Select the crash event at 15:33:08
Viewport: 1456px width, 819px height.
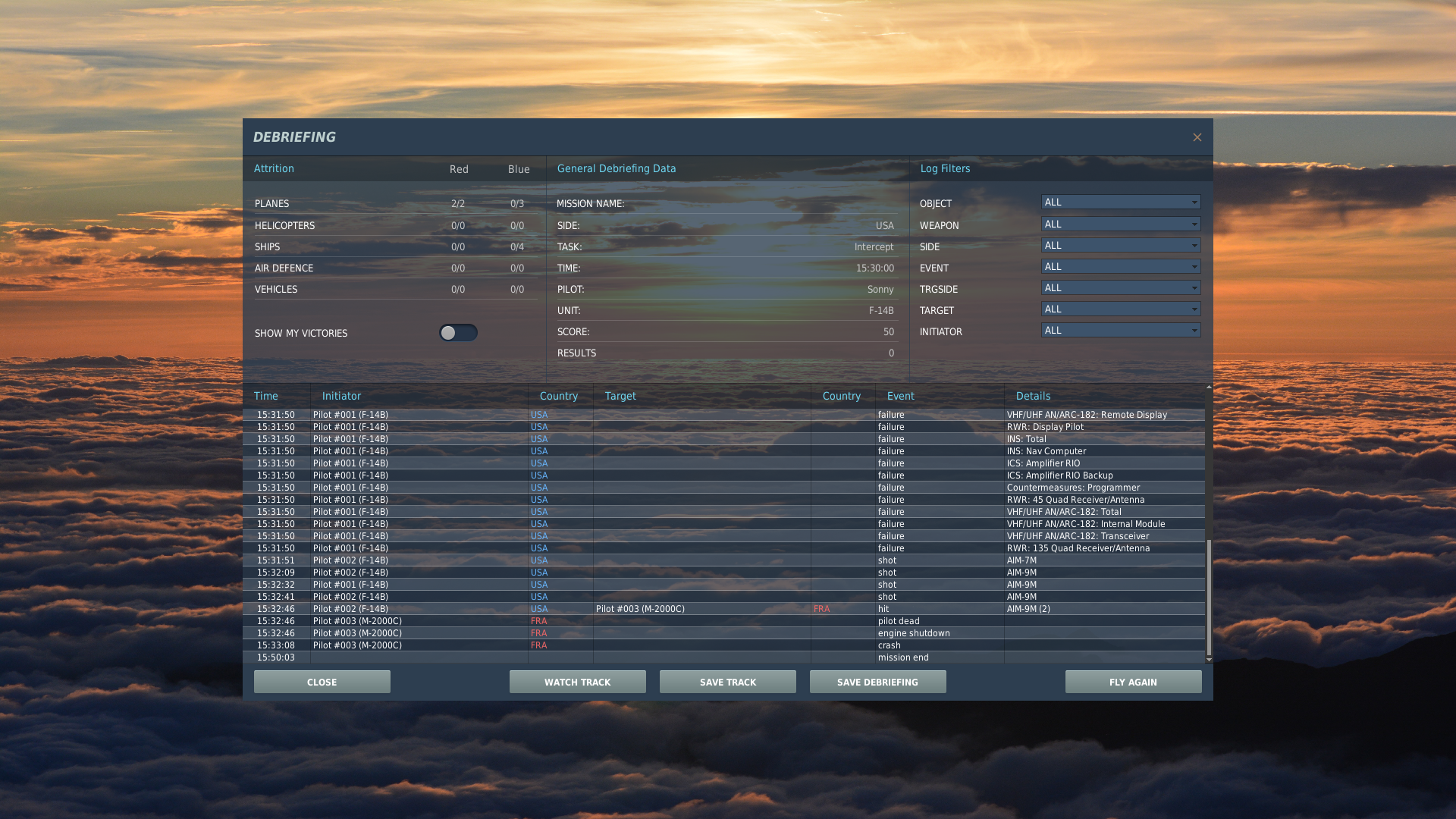[723, 645]
